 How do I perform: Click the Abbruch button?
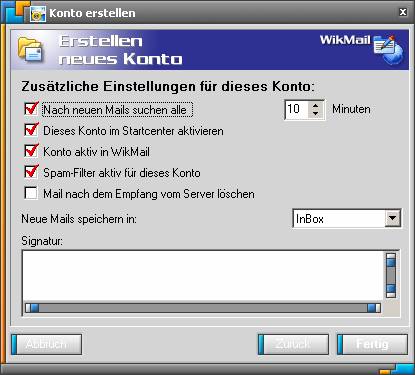[47, 344]
